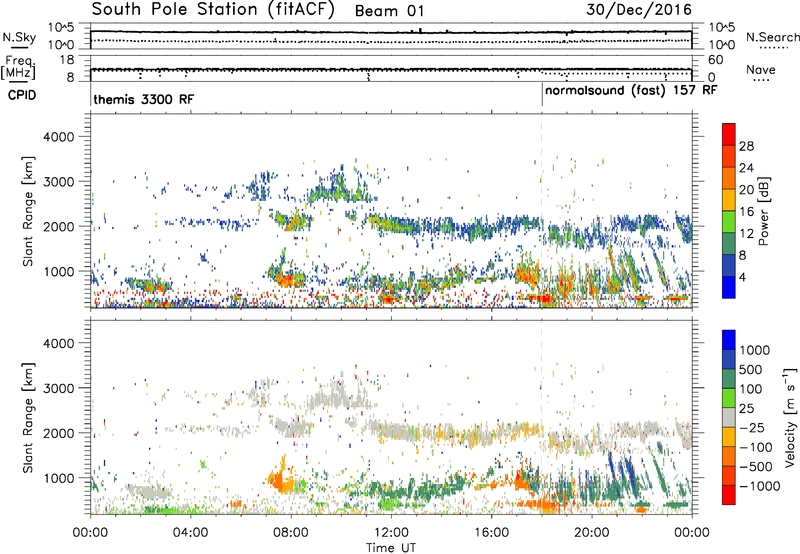The width and height of the screenshot is (800, 554).
Task: Click the '20:00' time axis label
Action: coord(592,533)
